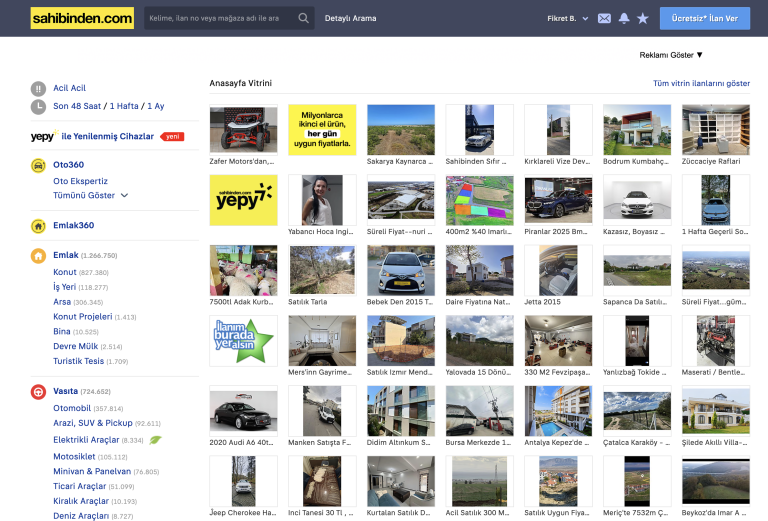Click the sahibinden.com logo
The height and width of the screenshot is (521, 768).
[x=82, y=18]
